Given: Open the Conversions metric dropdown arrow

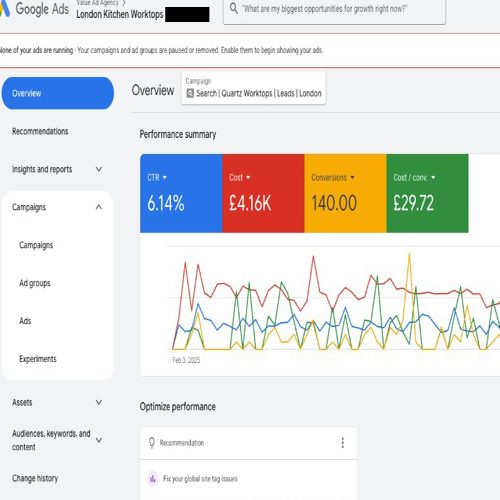Looking at the screenshot, I should 353,178.
